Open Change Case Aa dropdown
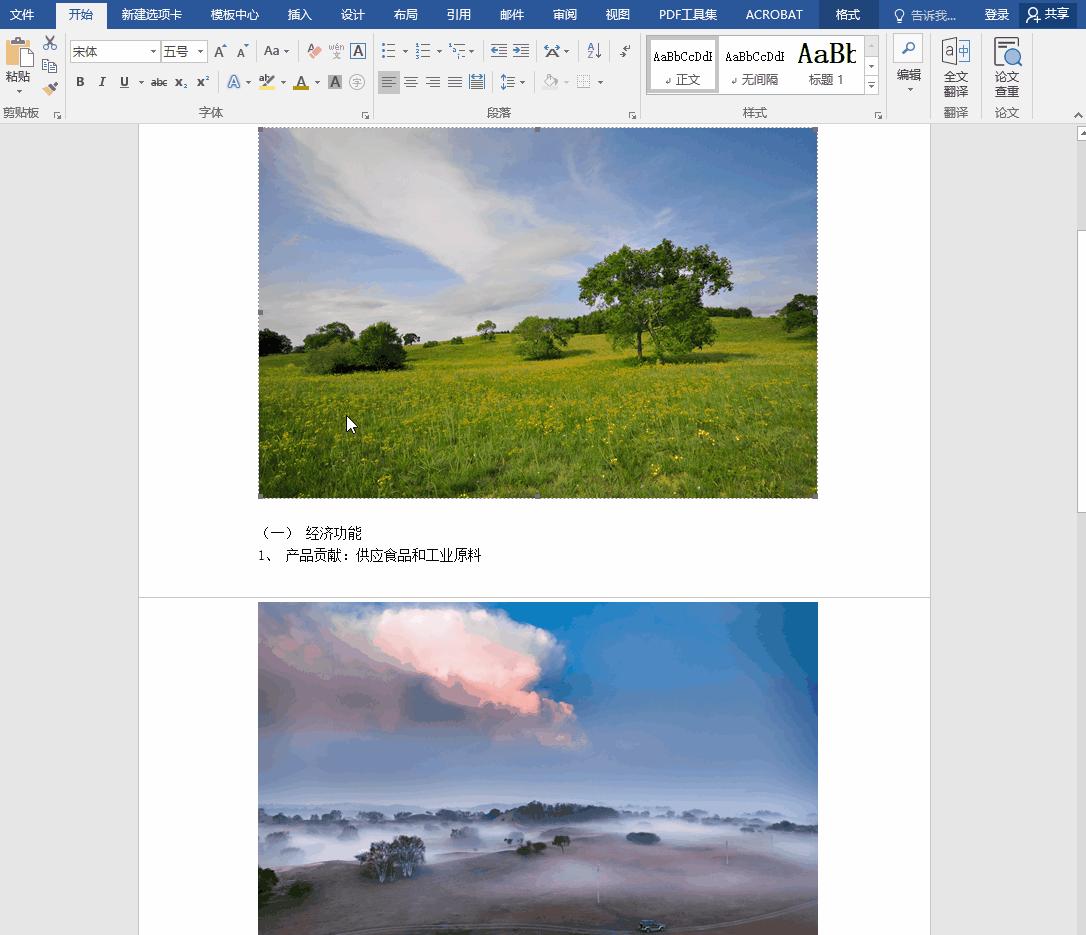The height and width of the screenshot is (935, 1086). tap(276, 51)
